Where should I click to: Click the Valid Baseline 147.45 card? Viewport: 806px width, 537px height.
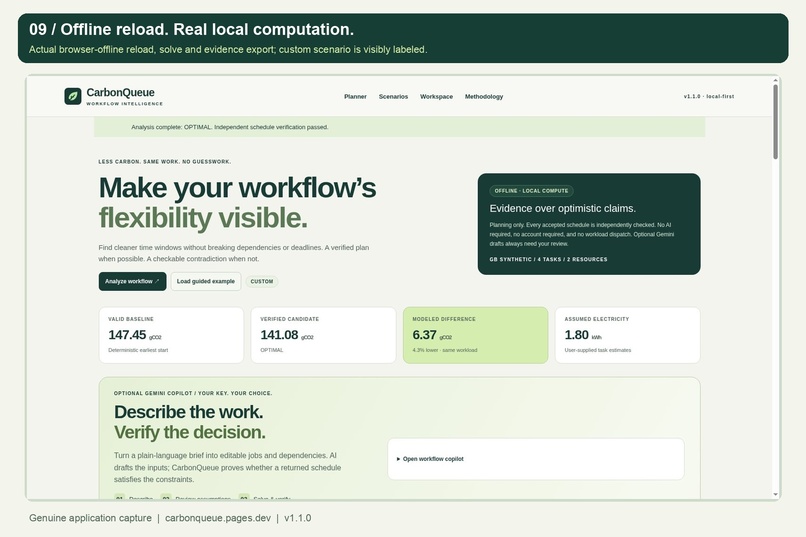[x=171, y=335]
